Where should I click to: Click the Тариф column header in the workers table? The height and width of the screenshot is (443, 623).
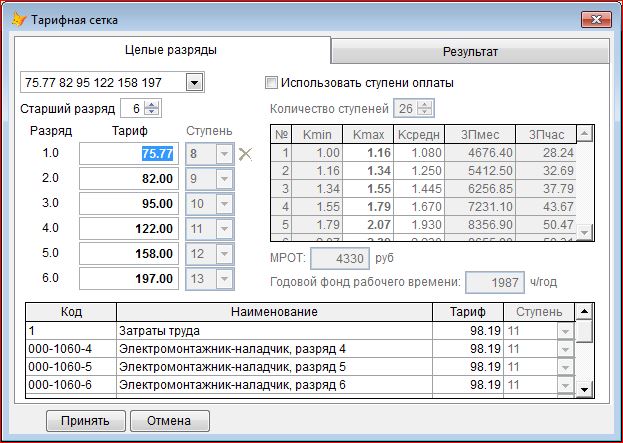(468, 312)
